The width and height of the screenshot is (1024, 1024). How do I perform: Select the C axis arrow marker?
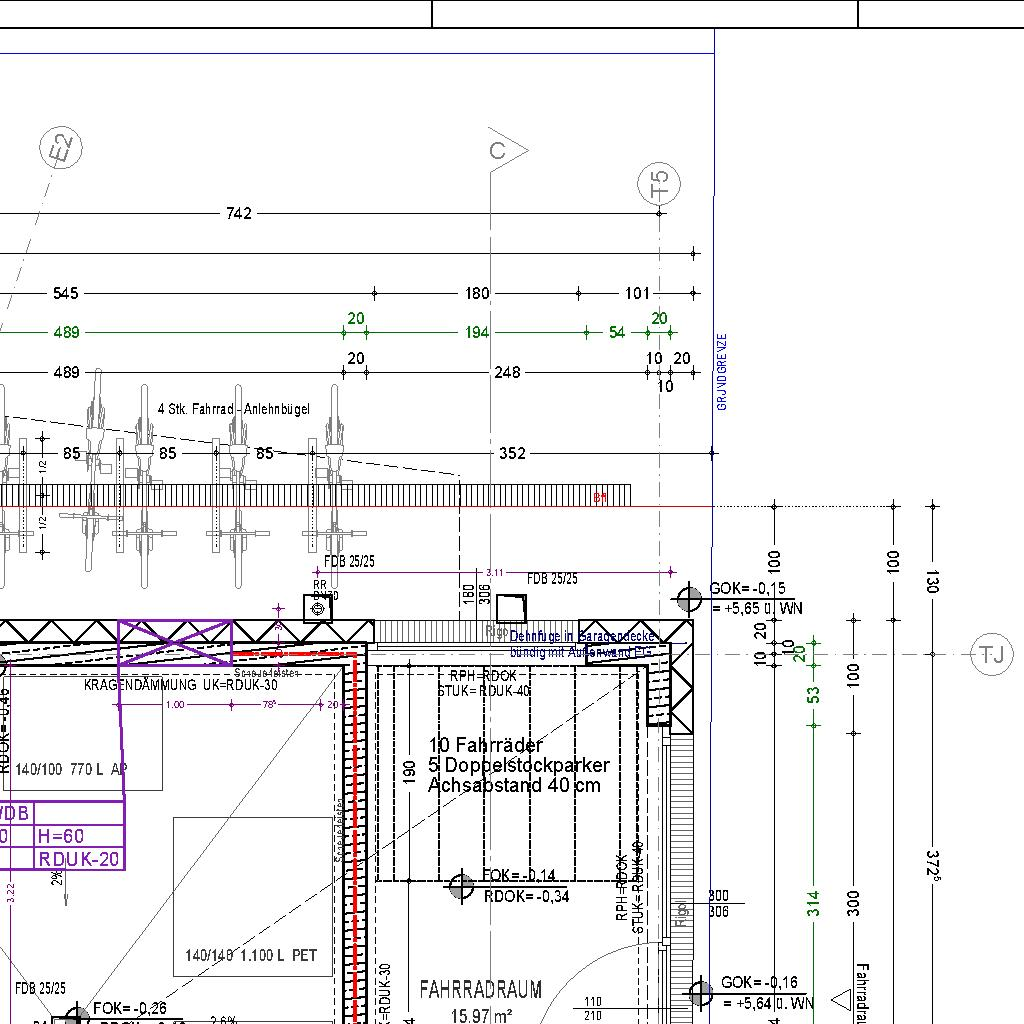(504, 150)
